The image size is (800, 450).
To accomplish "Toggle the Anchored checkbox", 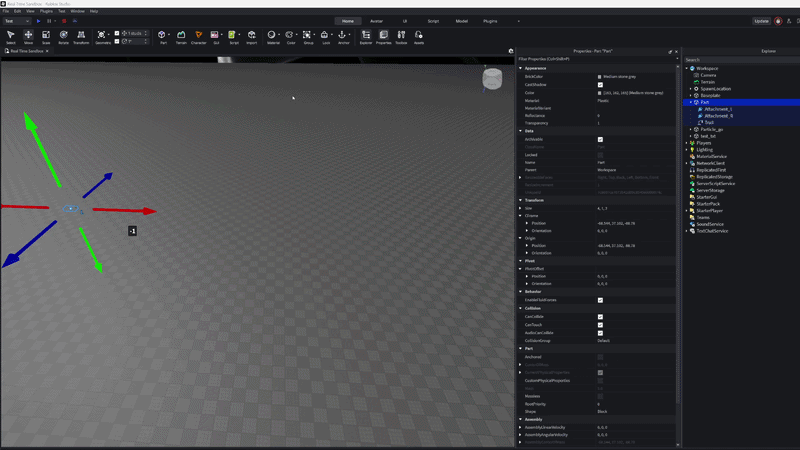I will pos(600,357).
